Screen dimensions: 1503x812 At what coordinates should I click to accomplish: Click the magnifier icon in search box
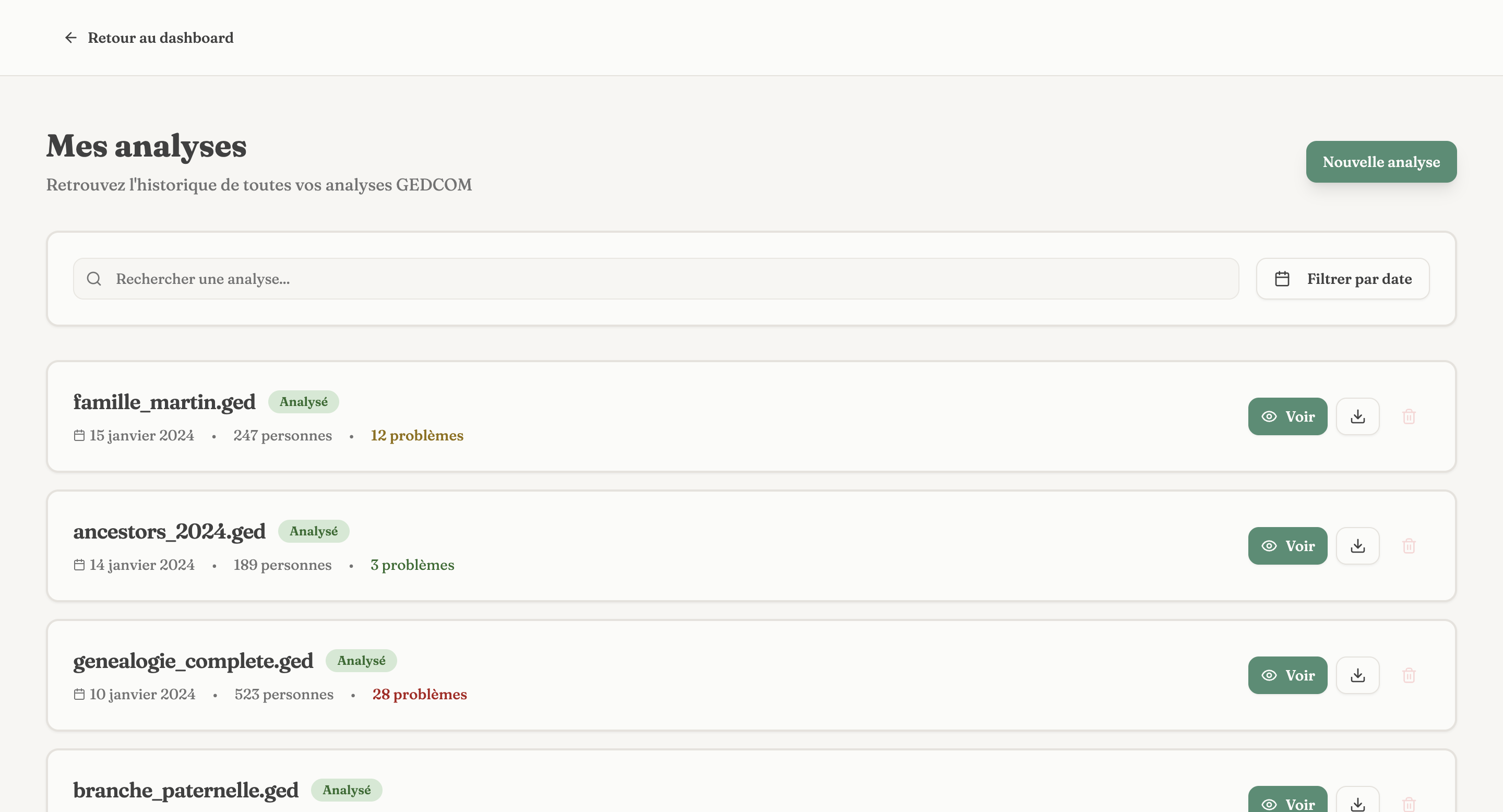click(94, 279)
